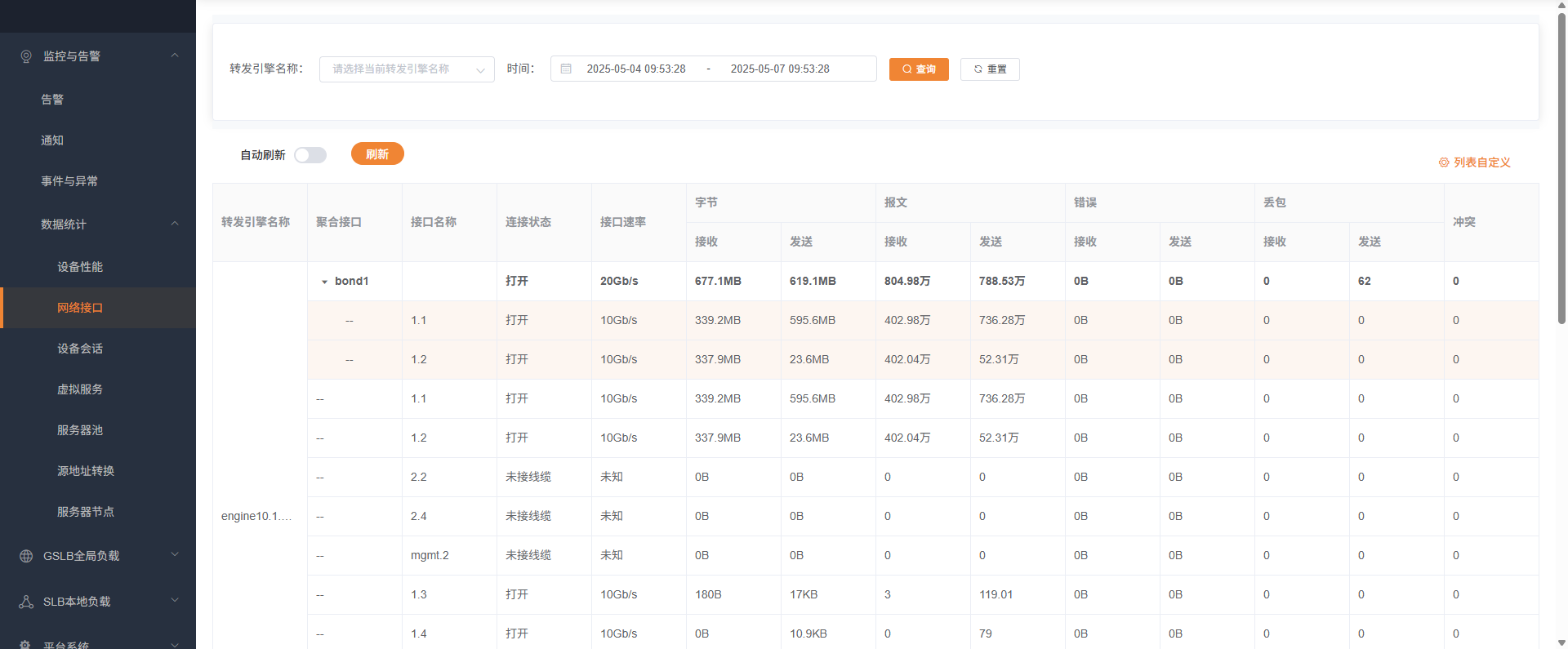The height and width of the screenshot is (649, 1568).
Task: Click the start time 2025-05-04 input
Action: click(x=636, y=69)
